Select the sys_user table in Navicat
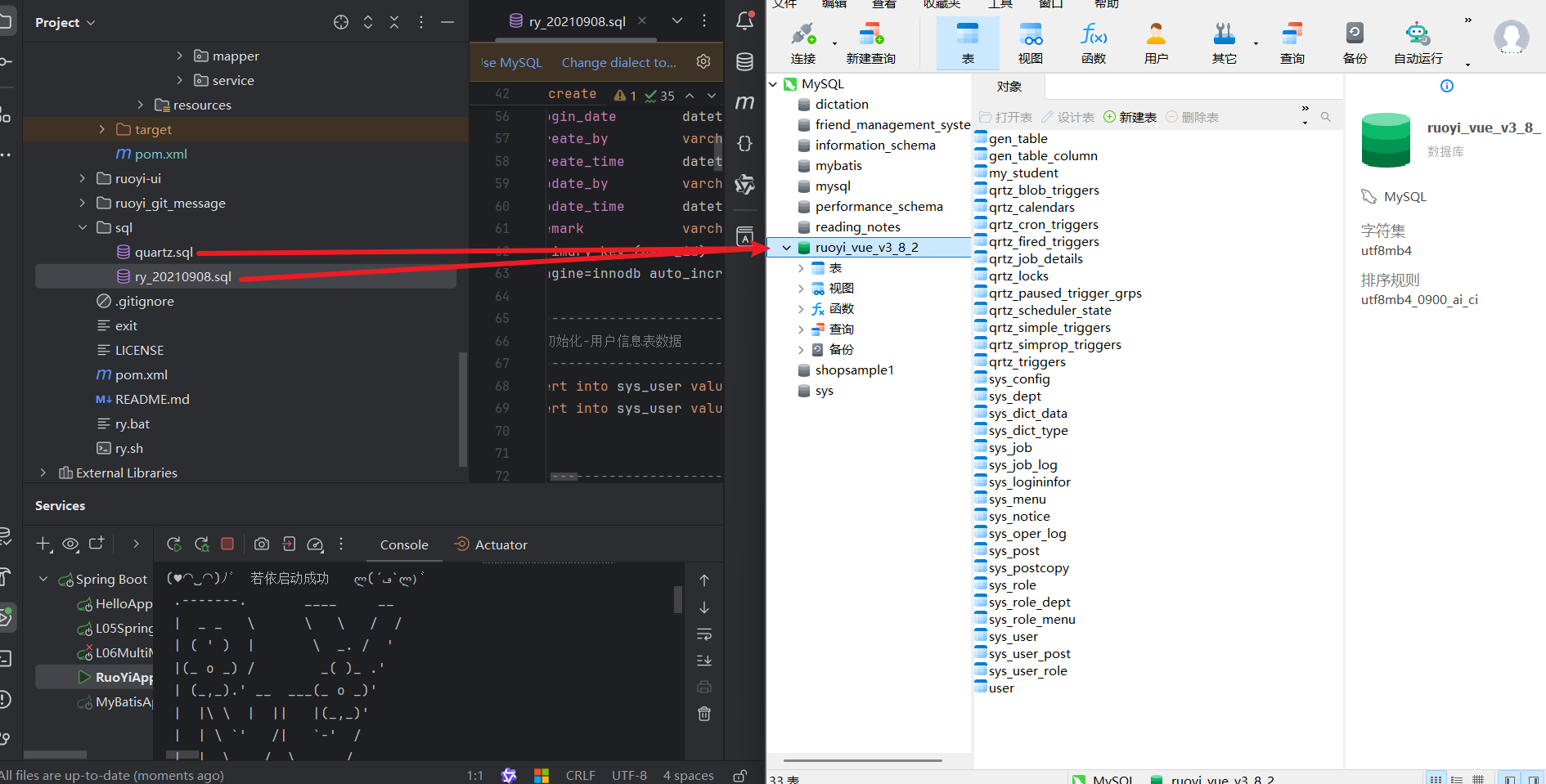 pyautogui.click(x=1013, y=637)
